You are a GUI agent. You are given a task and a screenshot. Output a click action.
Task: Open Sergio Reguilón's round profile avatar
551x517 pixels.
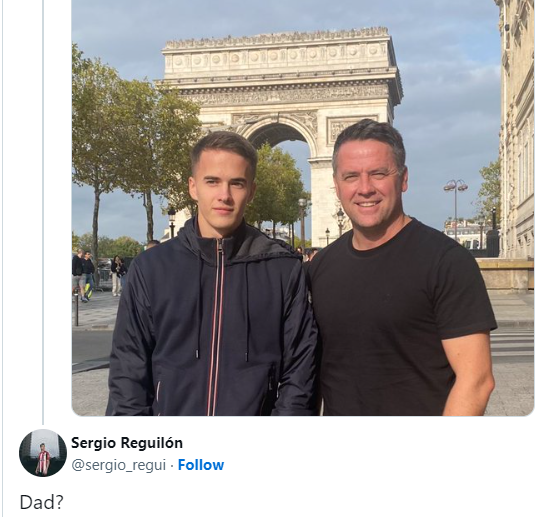(43, 453)
